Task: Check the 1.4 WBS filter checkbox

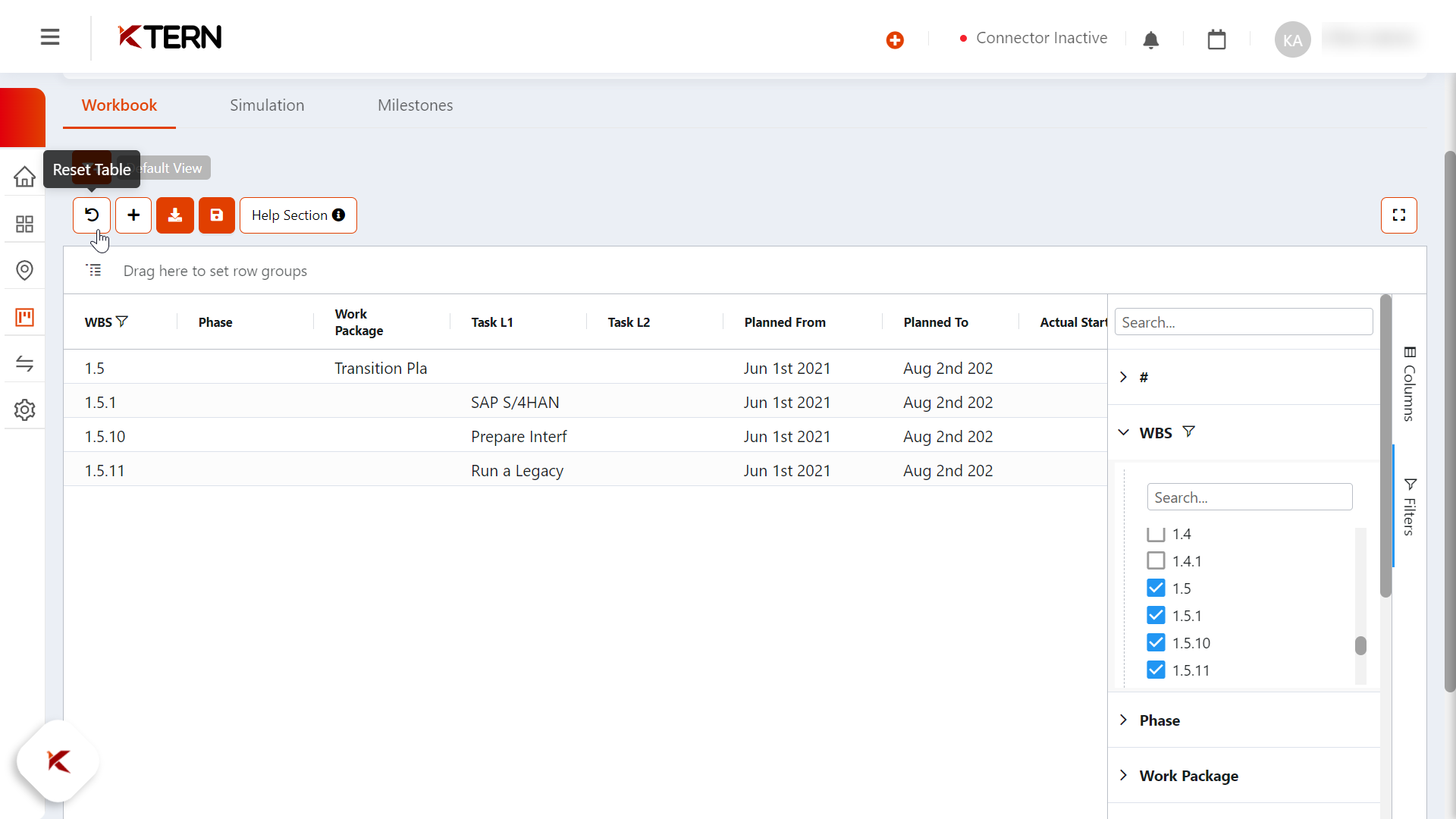Action: (x=1156, y=535)
